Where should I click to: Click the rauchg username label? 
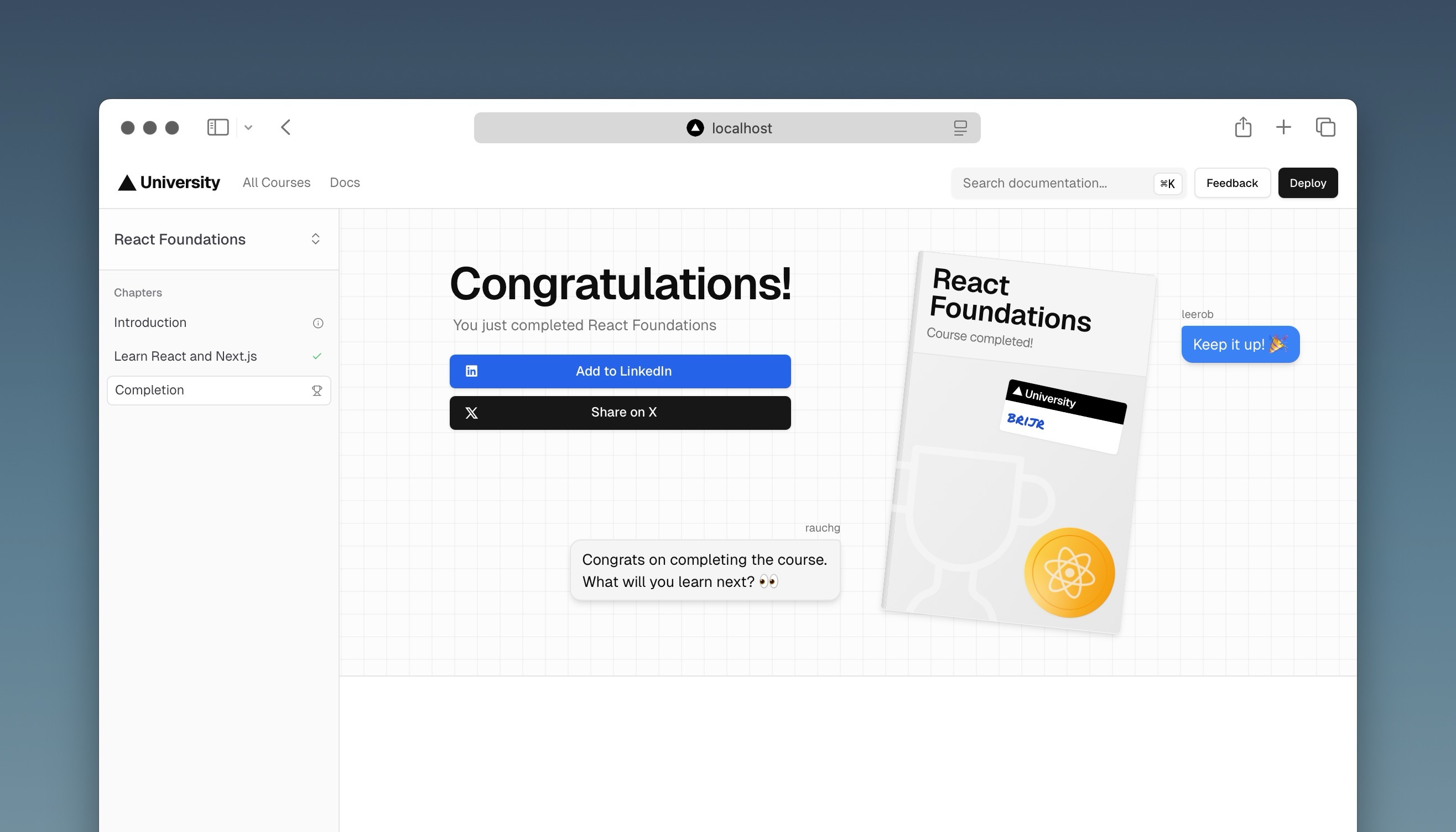(x=822, y=528)
